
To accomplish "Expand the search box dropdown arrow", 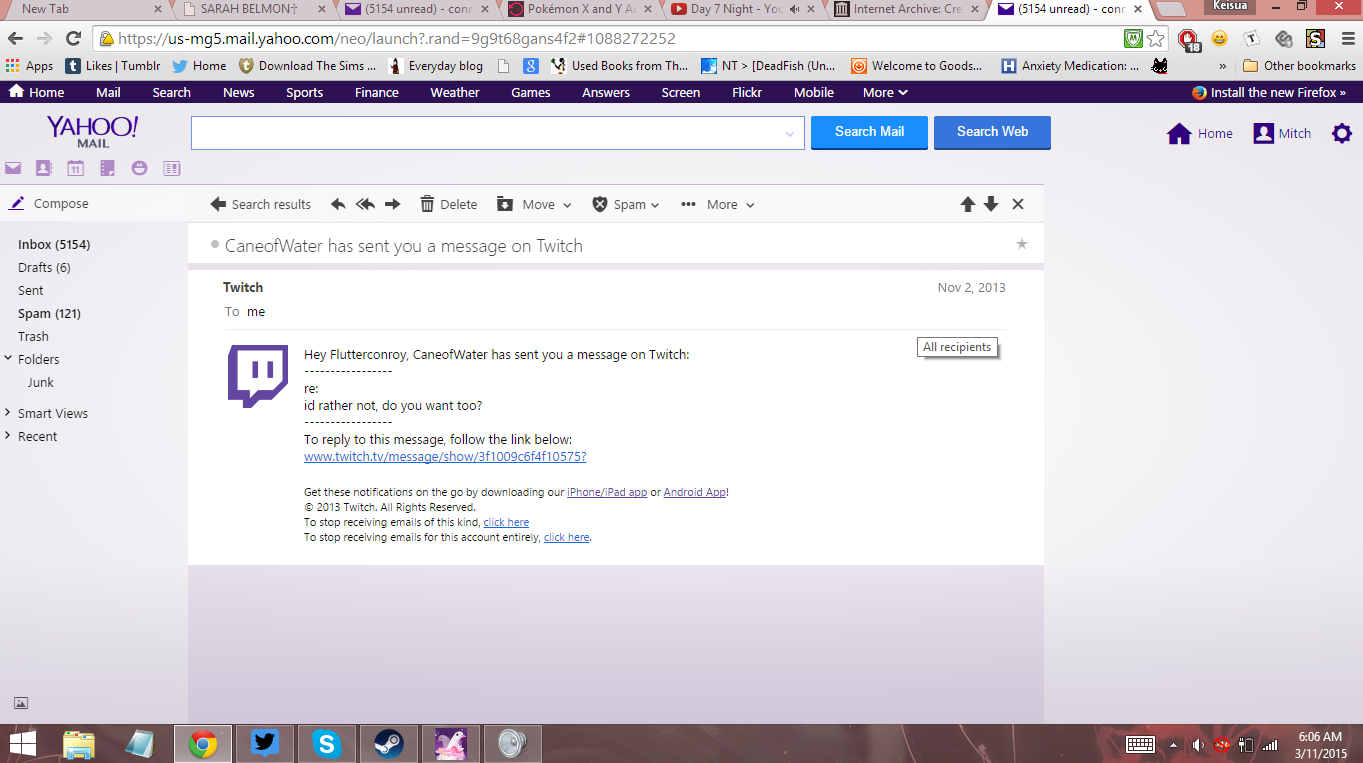I will 790,133.
